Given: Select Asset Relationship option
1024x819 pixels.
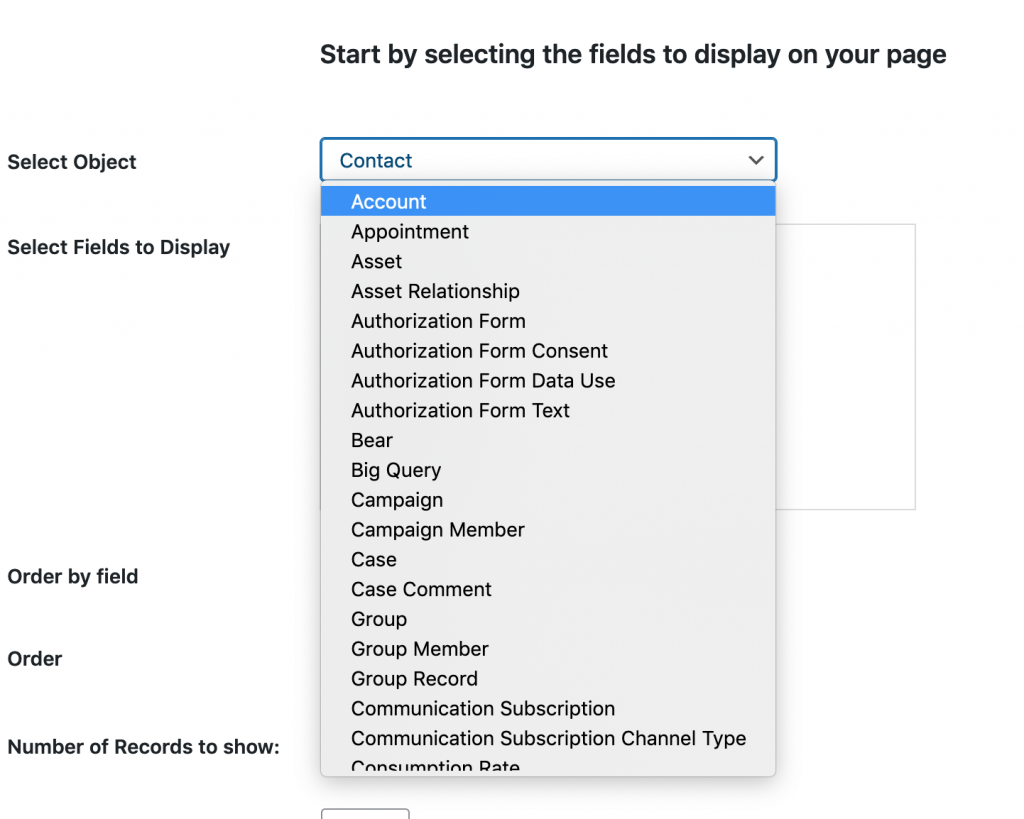Looking at the screenshot, I should point(548,291).
